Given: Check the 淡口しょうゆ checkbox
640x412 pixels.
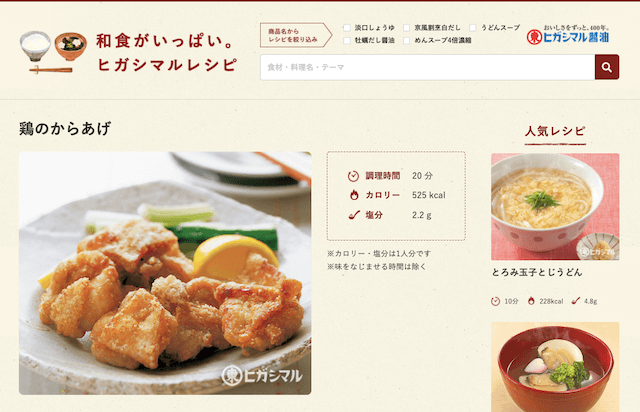Looking at the screenshot, I should click(347, 28).
